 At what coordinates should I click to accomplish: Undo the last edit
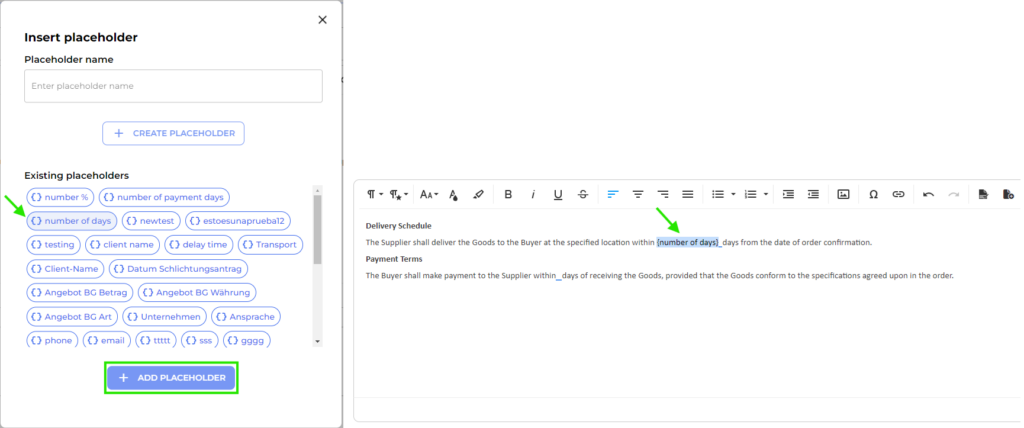pos(928,194)
